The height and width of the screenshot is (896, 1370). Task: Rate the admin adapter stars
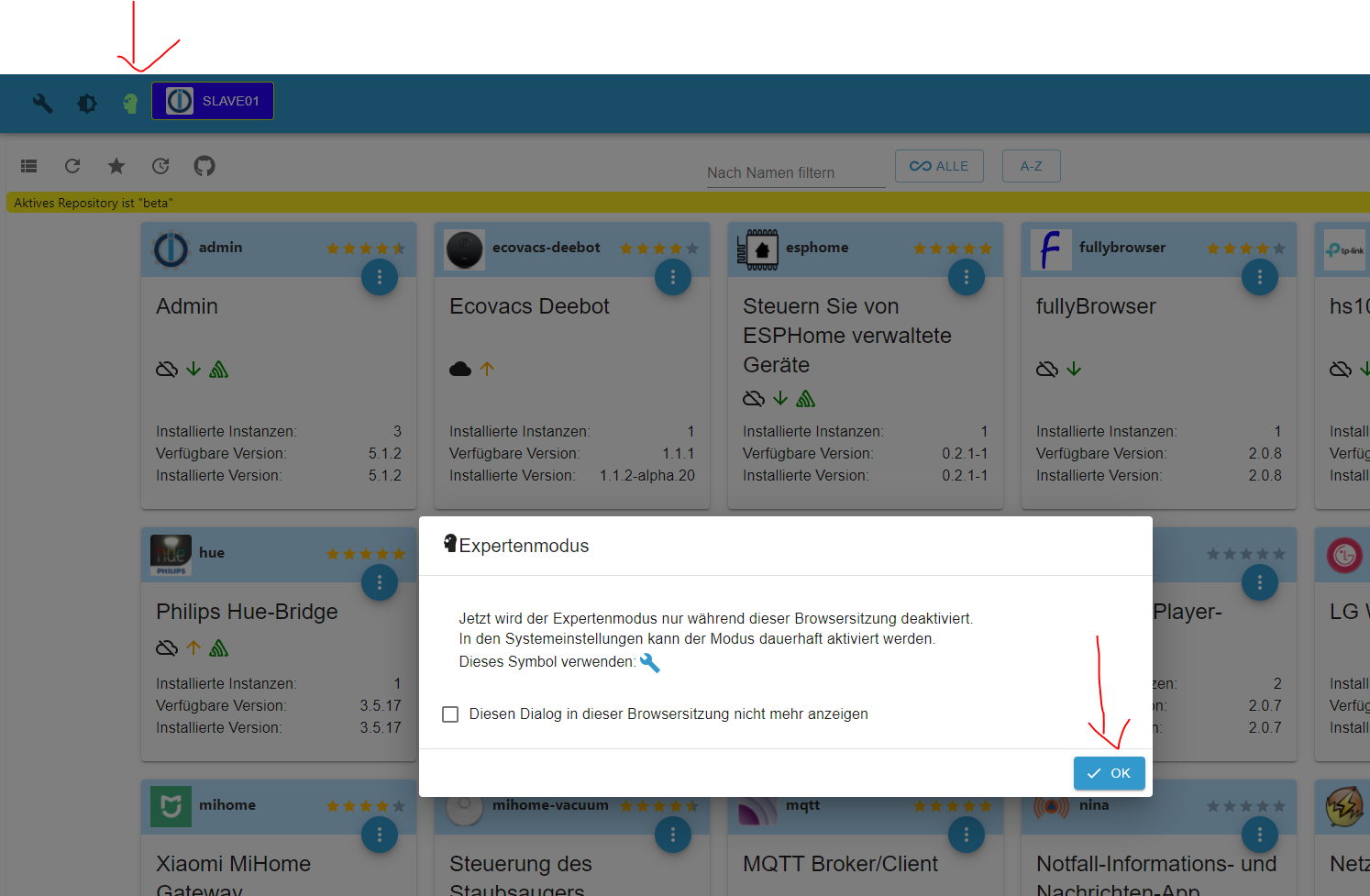[366, 249]
